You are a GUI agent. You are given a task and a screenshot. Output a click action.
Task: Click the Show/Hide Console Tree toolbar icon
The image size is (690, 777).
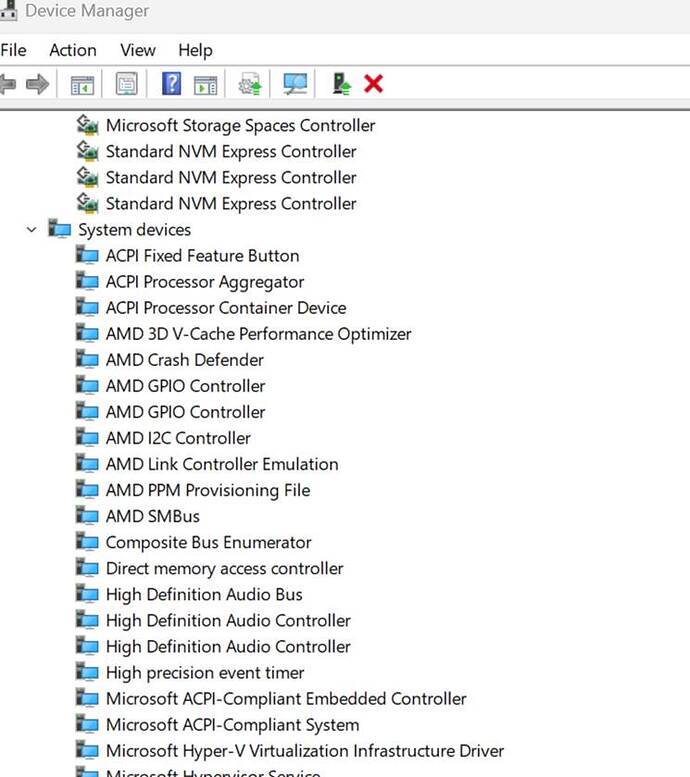(x=82, y=85)
